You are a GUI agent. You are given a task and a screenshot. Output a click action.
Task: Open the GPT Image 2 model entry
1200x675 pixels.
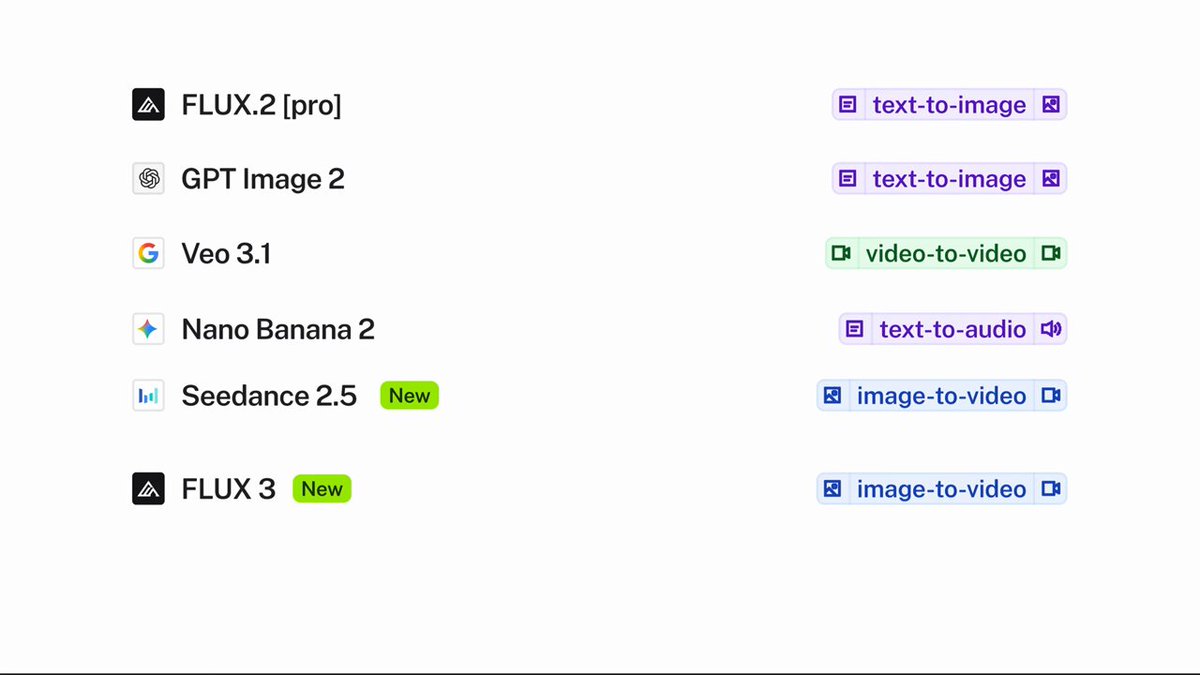tap(263, 179)
